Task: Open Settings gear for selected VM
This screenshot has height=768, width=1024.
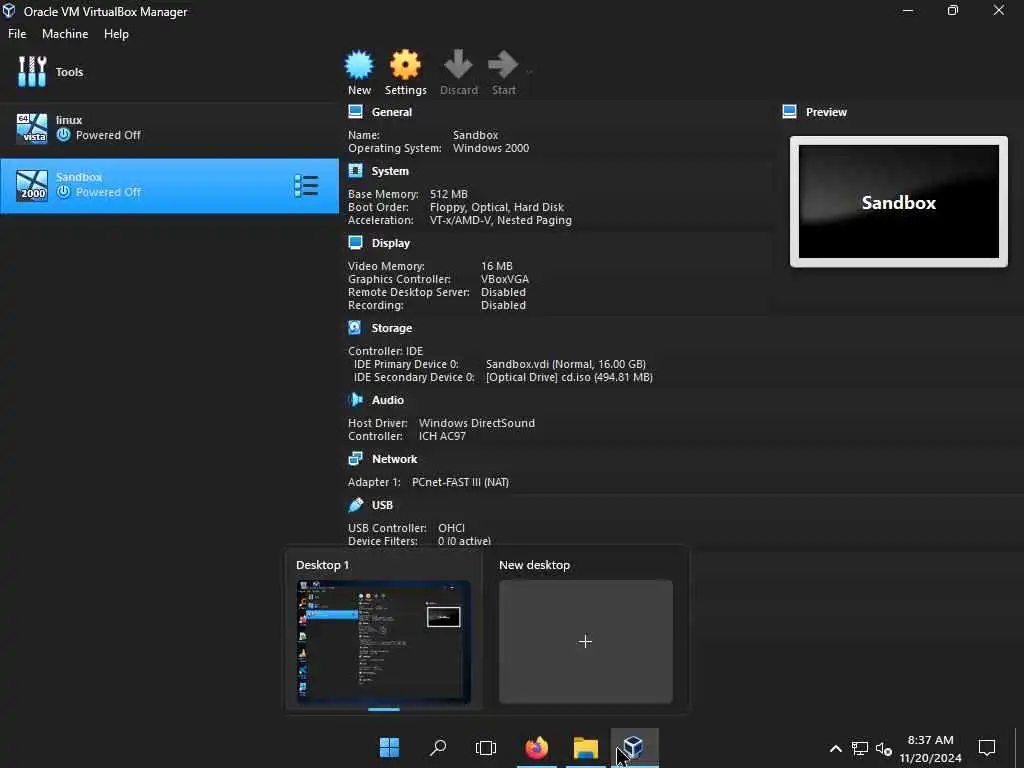Action: 405,65
